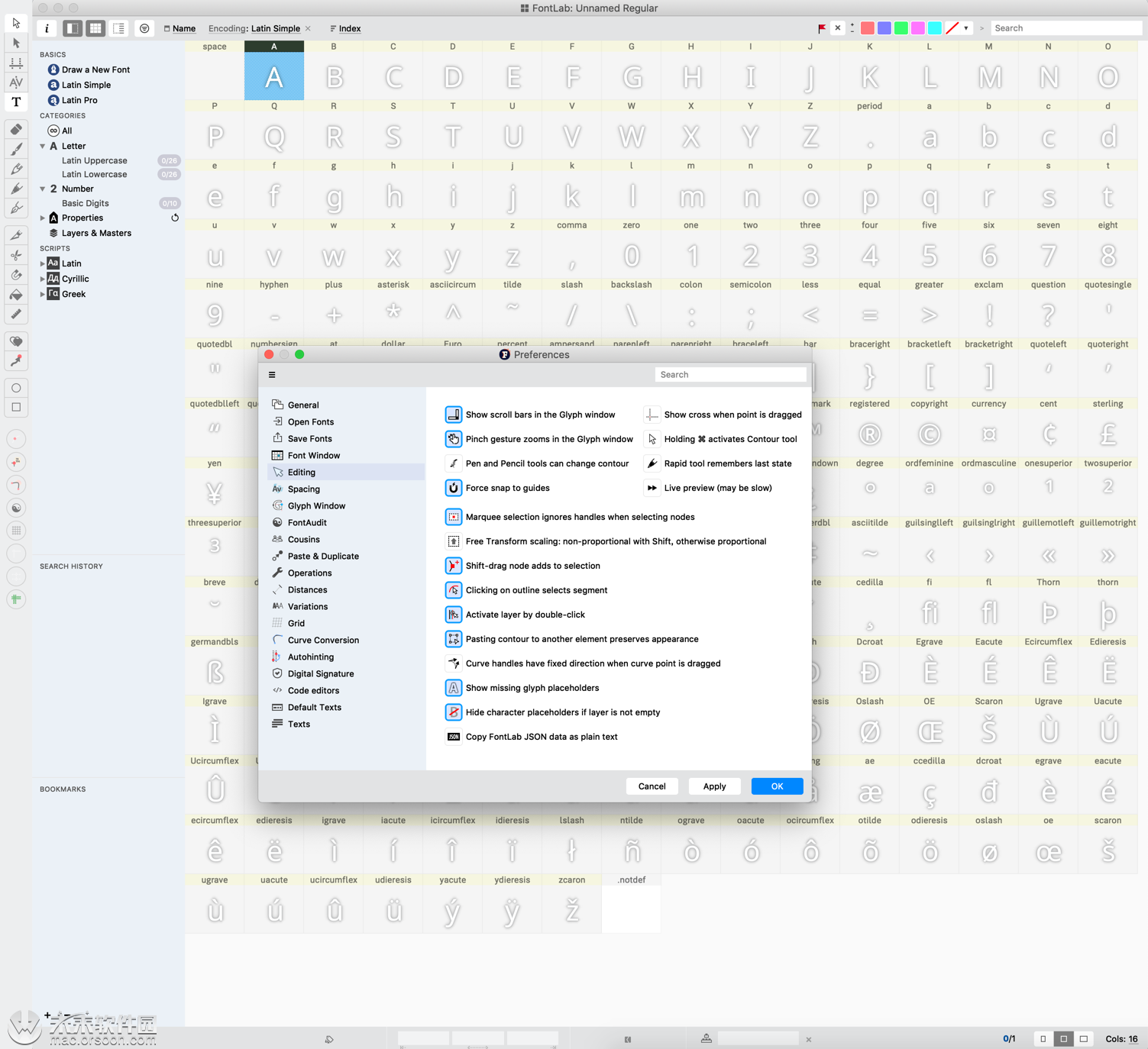Image resolution: width=1148 pixels, height=1049 pixels.
Task: Pick the red color flag swatch
Action: (x=868, y=28)
